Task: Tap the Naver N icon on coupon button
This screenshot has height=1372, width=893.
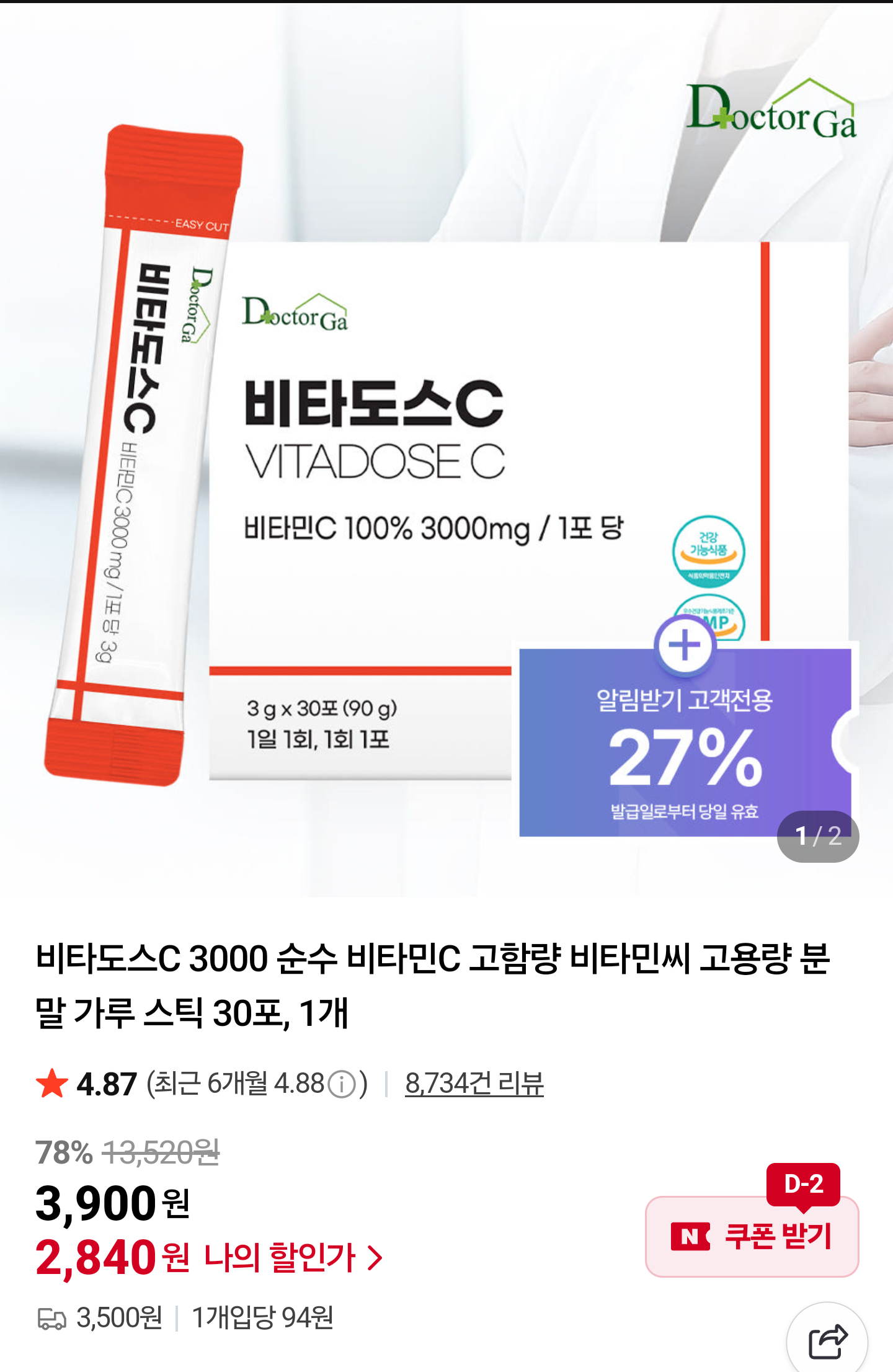Action: coord(690,1237)
